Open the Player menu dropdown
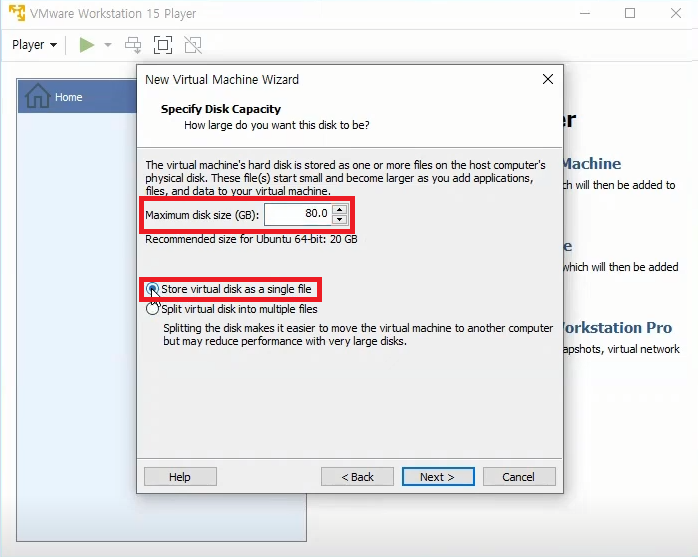698x557 pixels. coord(34,45)
